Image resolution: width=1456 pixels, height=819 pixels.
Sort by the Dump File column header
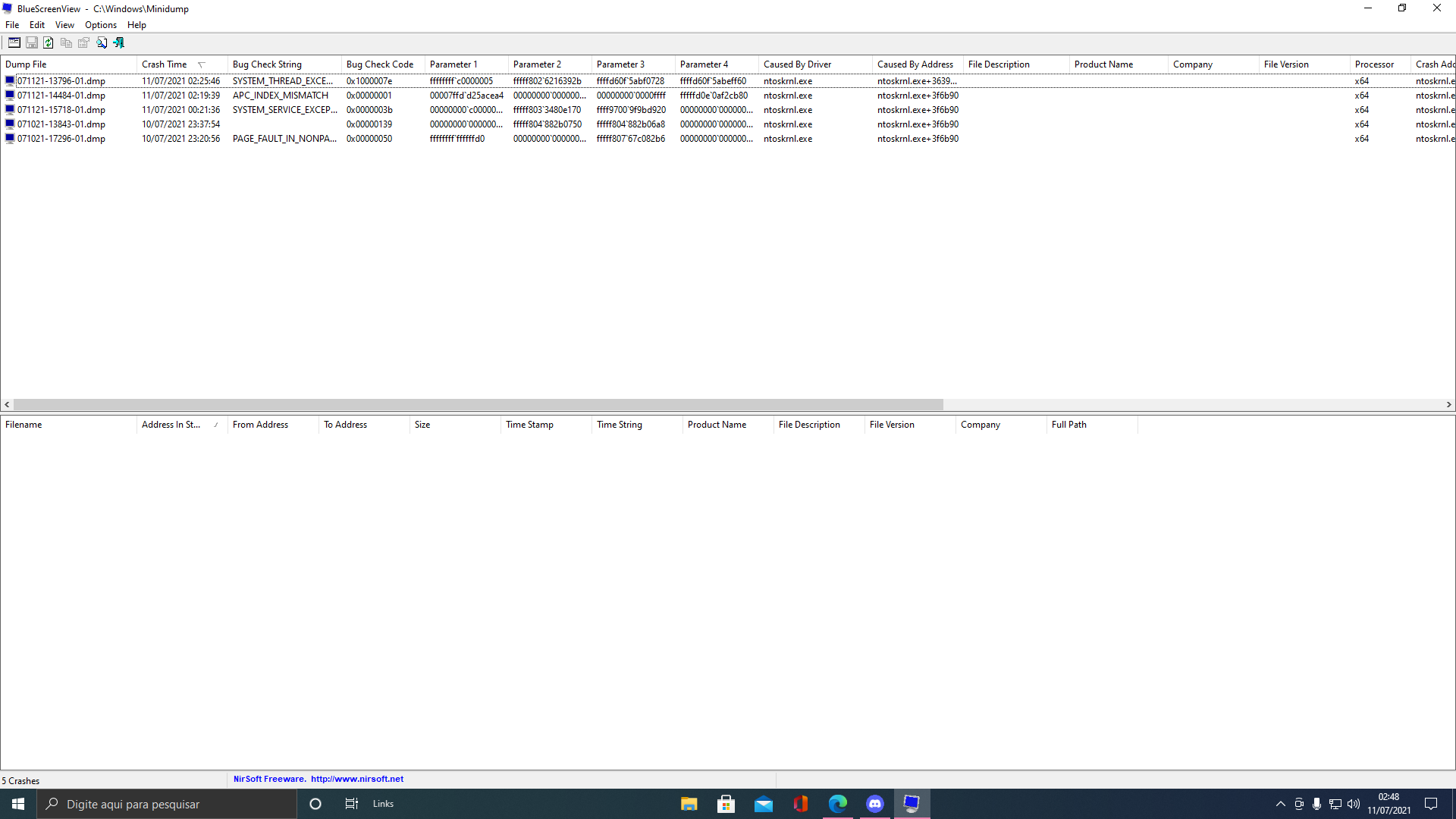click(68, 64)
